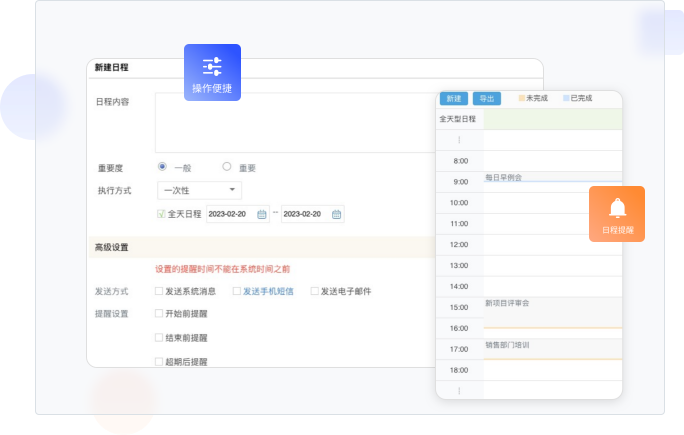Screen dimensions: 684x435
Task: Select the 一般 importance radio button
Action: [162, 167]
